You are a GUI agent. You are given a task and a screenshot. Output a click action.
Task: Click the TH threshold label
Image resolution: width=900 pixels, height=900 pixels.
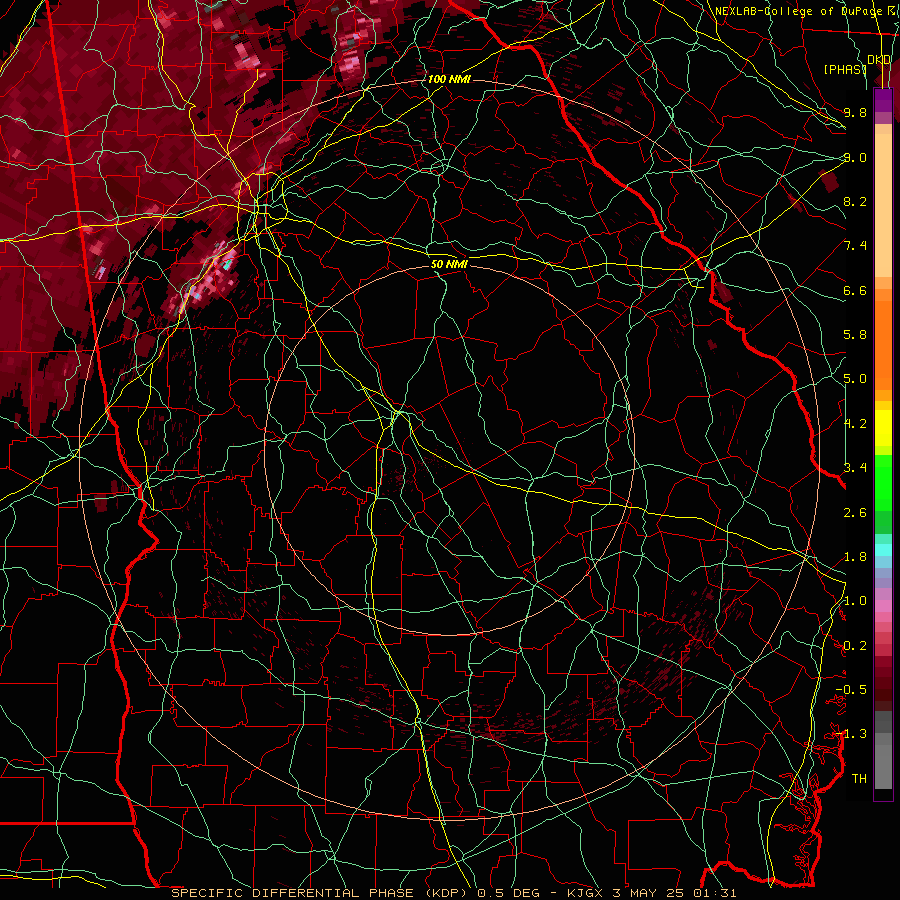(x=859, y=779)
